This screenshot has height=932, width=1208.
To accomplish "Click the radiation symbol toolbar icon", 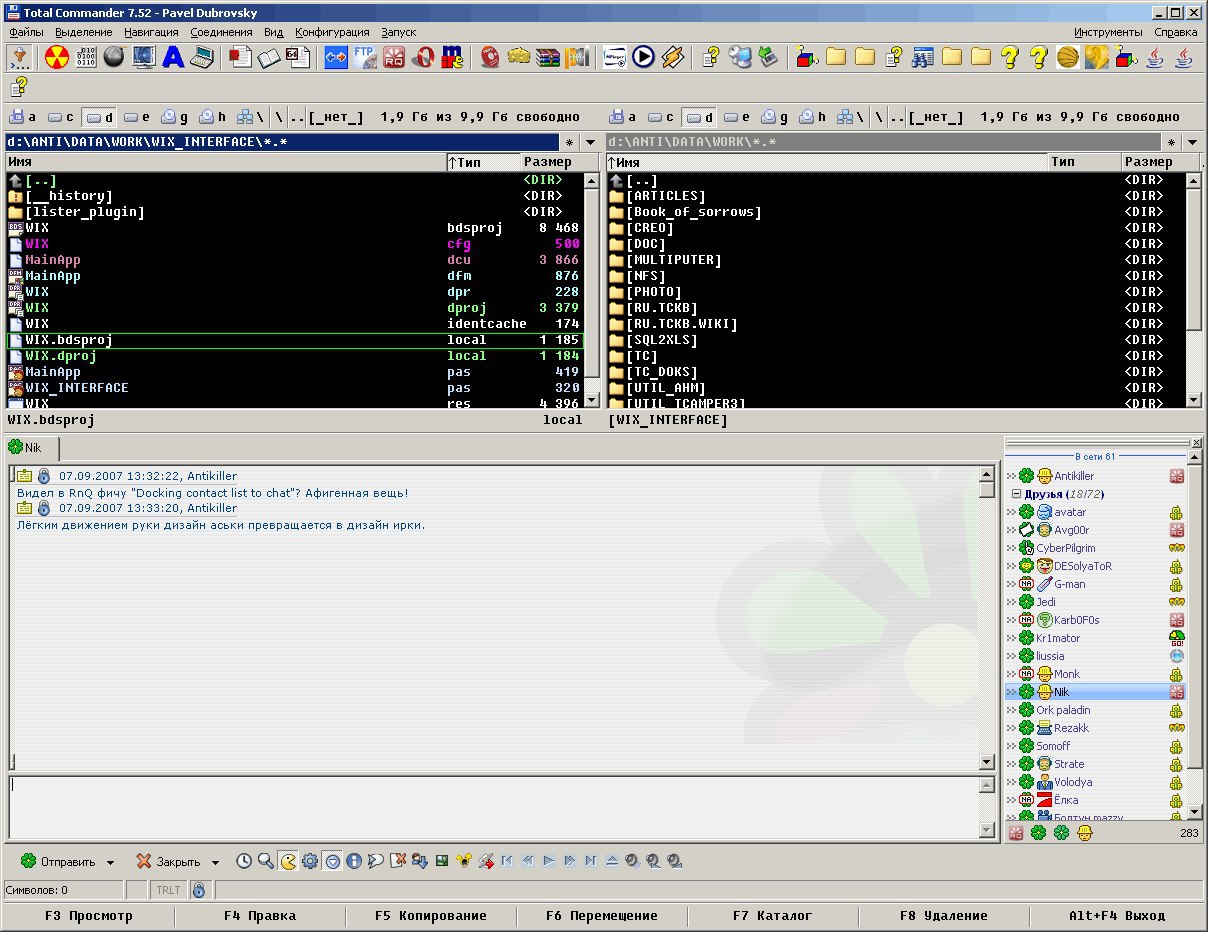I will (x=56, y=57).
